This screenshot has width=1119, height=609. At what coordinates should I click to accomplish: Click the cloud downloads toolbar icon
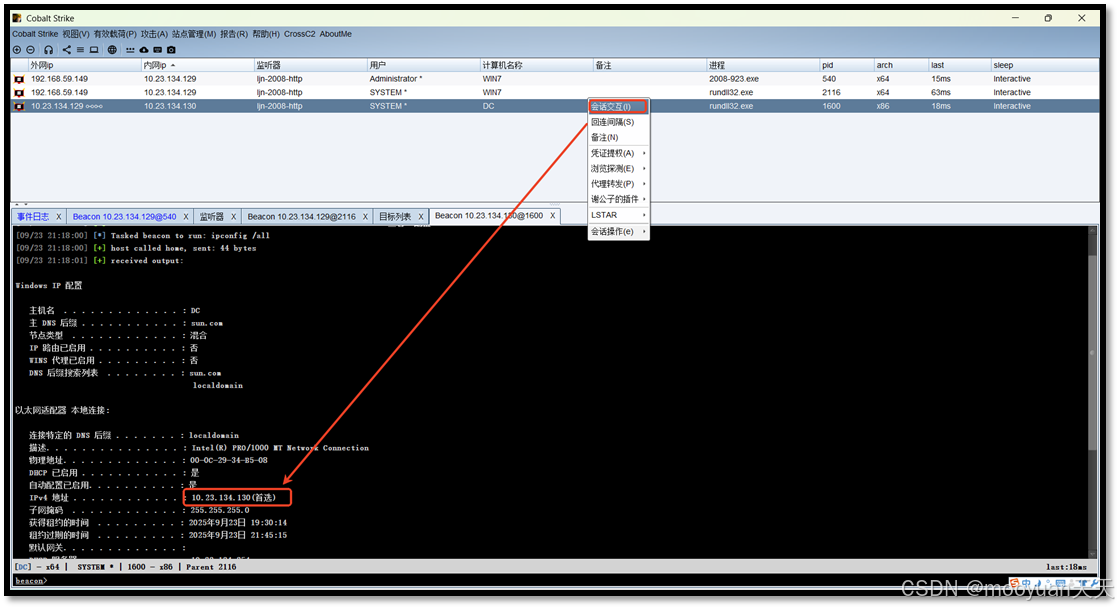(x=143, y=50)
